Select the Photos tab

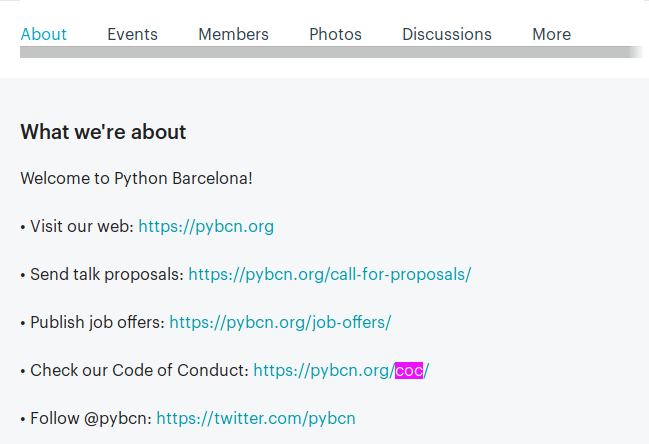[335, 34]
